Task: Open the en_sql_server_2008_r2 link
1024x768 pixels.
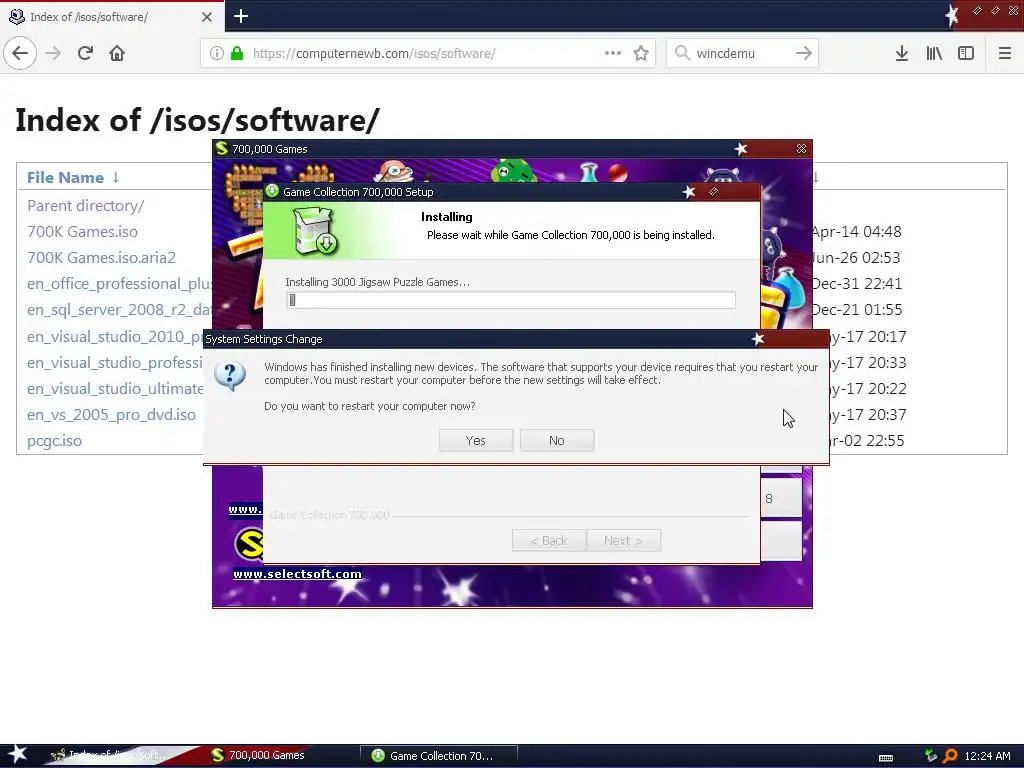Action: pos(119,310)
